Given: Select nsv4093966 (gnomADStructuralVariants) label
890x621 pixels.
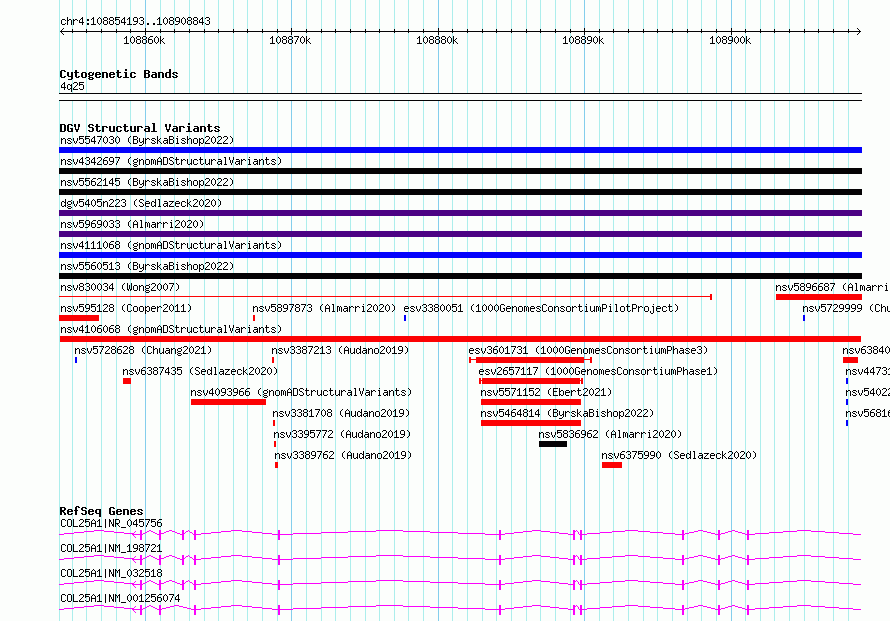Looking at the screenshot, I should coord(301,392).
